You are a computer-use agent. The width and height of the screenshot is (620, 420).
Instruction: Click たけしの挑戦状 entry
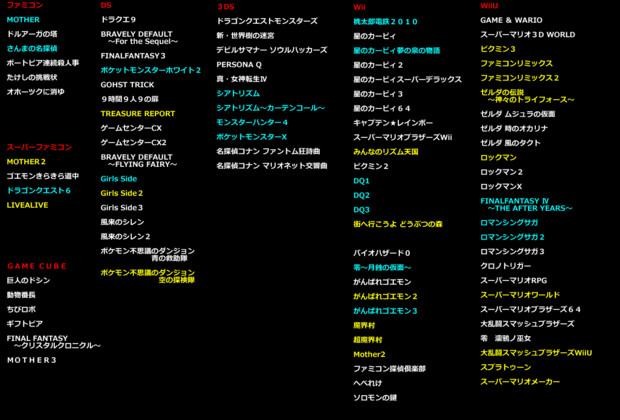pos(32,78)
